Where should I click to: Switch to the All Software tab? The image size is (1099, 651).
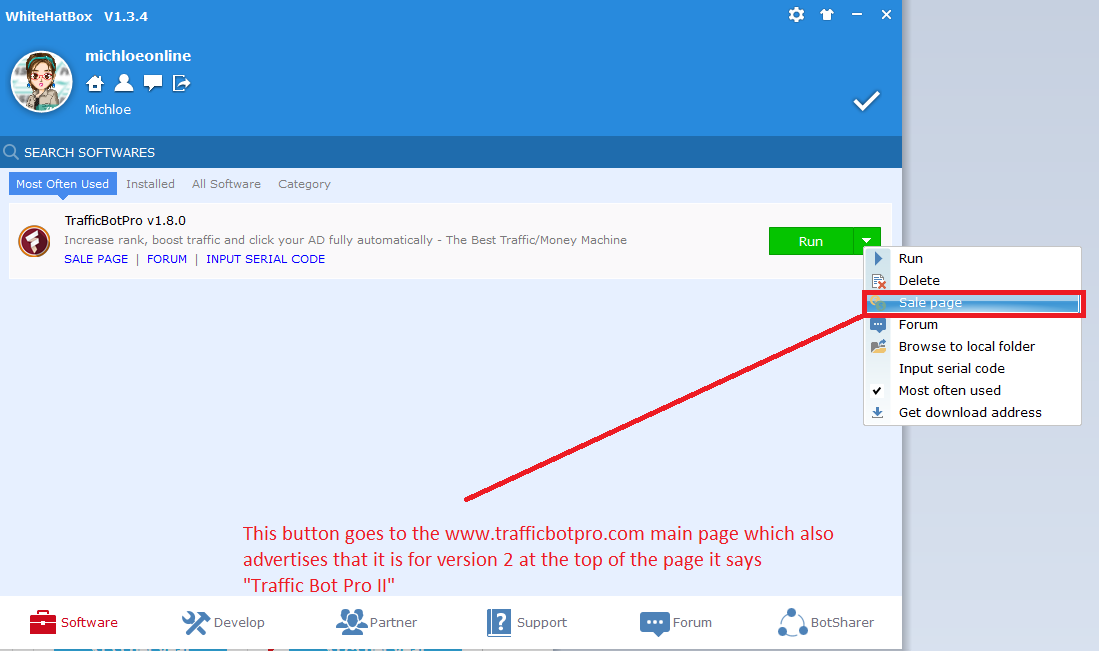(x=226, y=184)
